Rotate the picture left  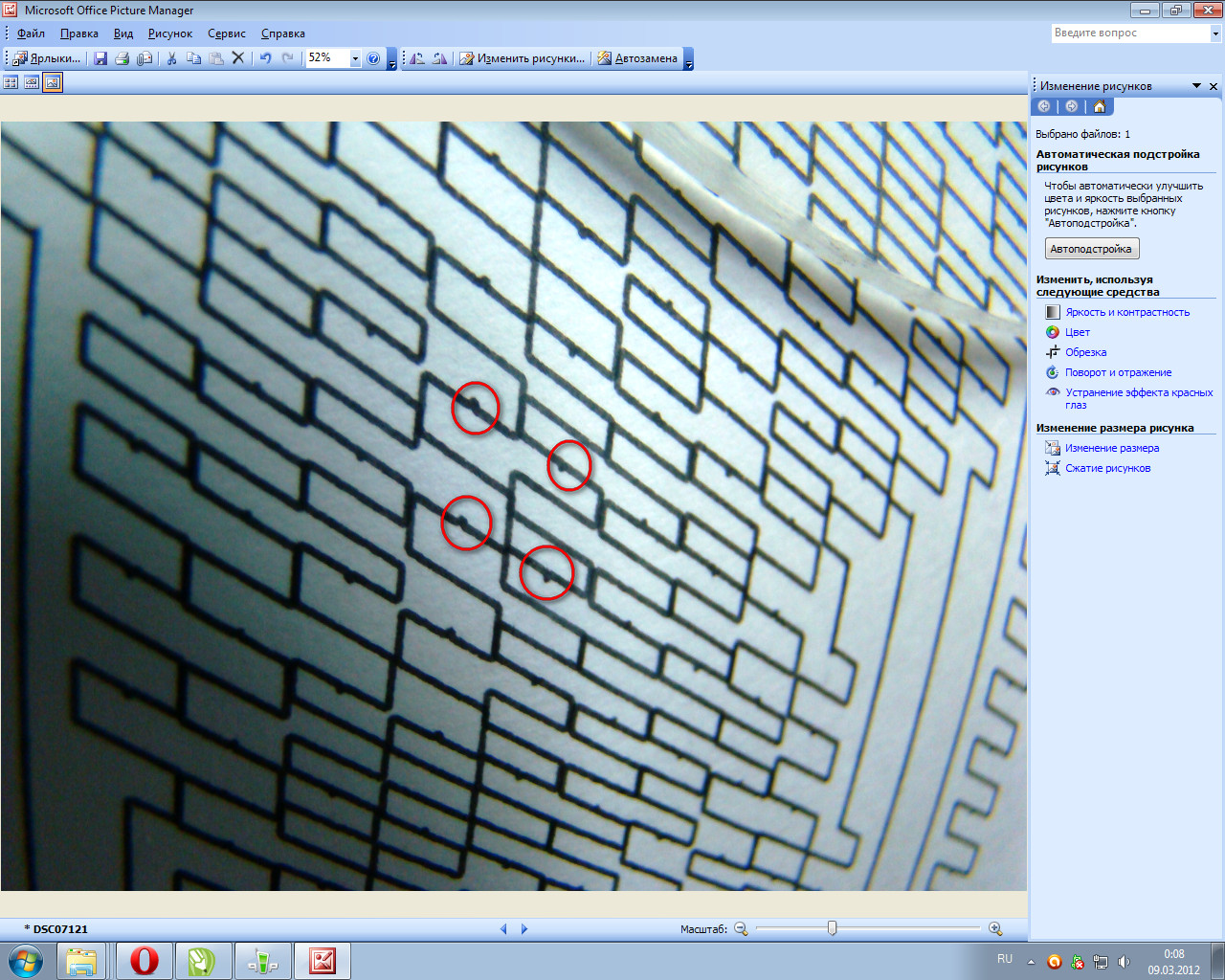[x=417, y=58]
